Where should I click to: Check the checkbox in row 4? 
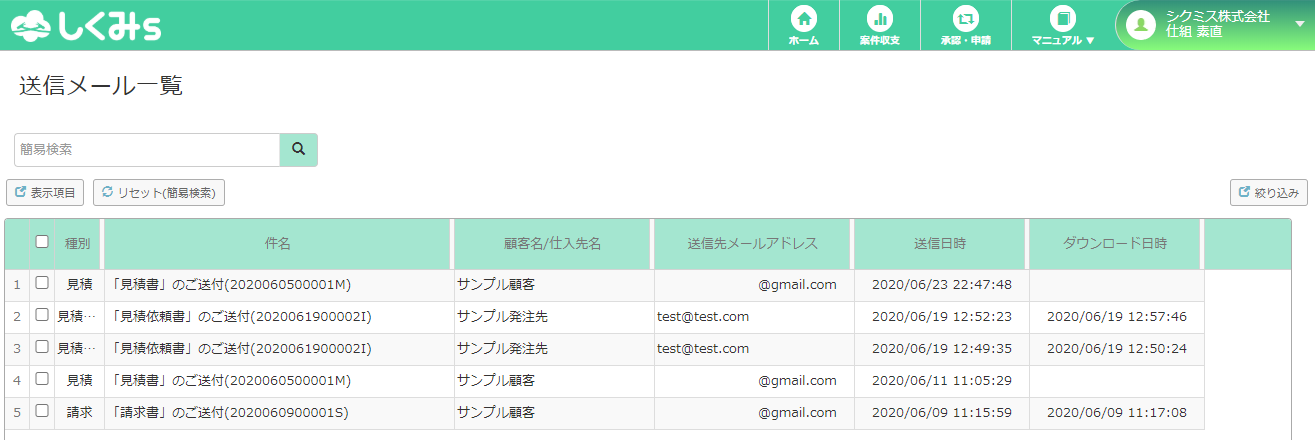(42, 379)
